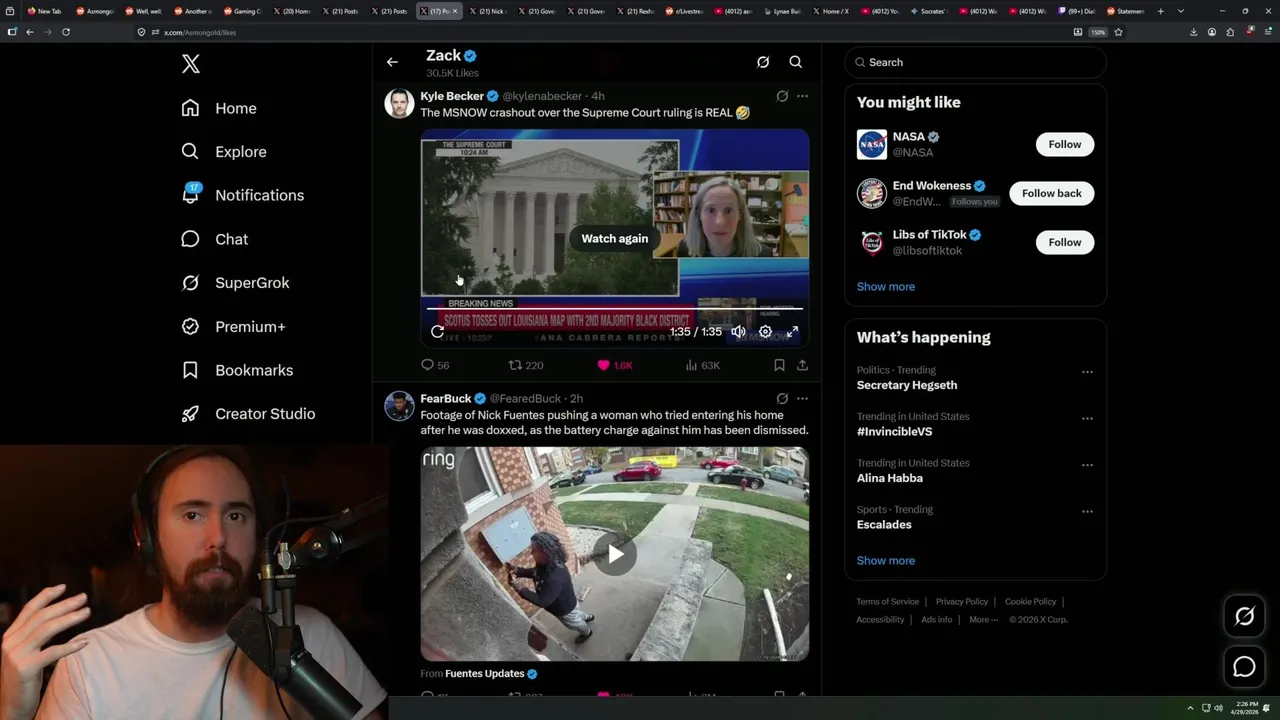Click the X logo in sidebar
Viewport: 1280px width, 720px height.
coord(191,64)
